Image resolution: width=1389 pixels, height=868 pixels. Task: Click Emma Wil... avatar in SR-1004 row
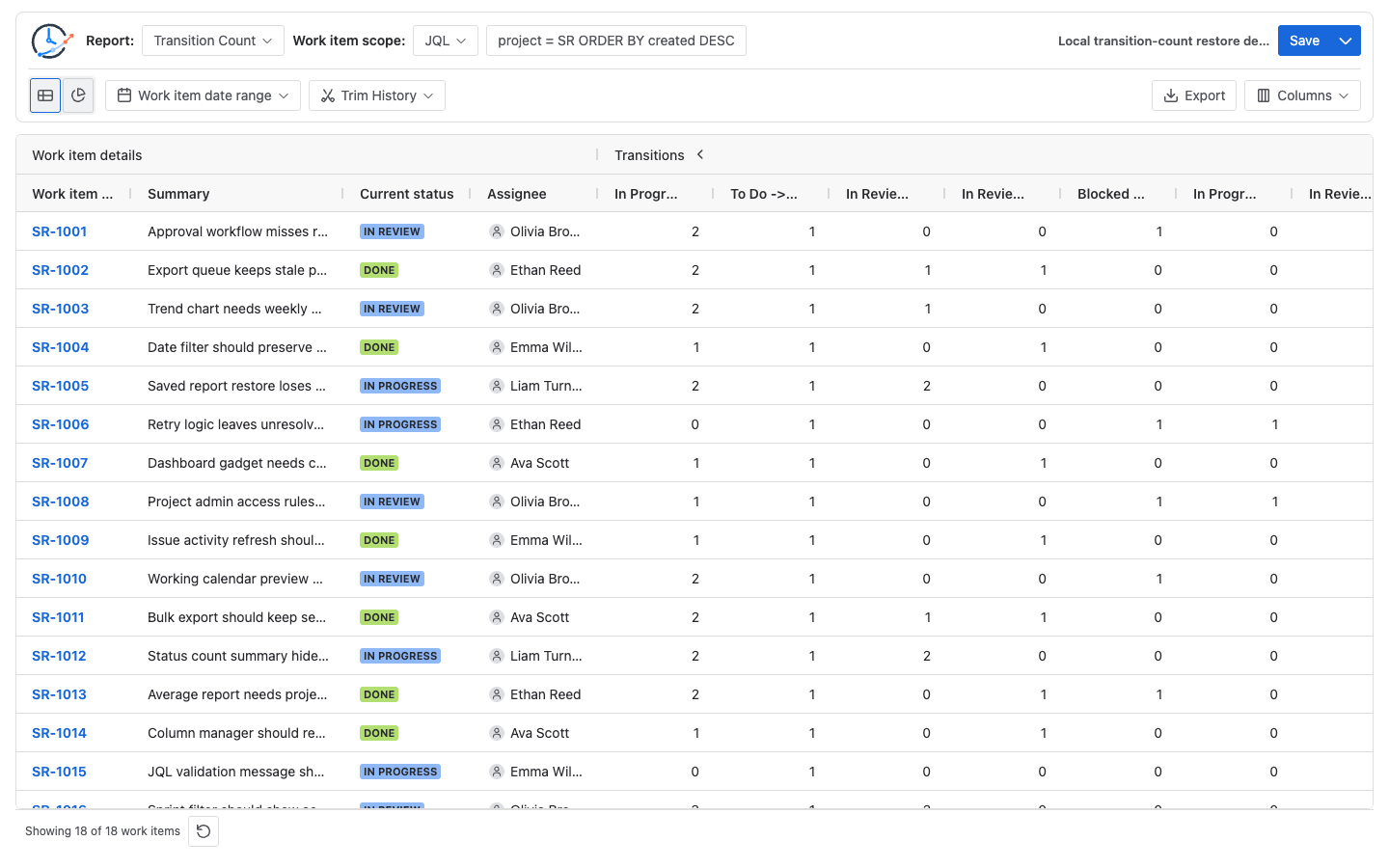click(497, 347)
